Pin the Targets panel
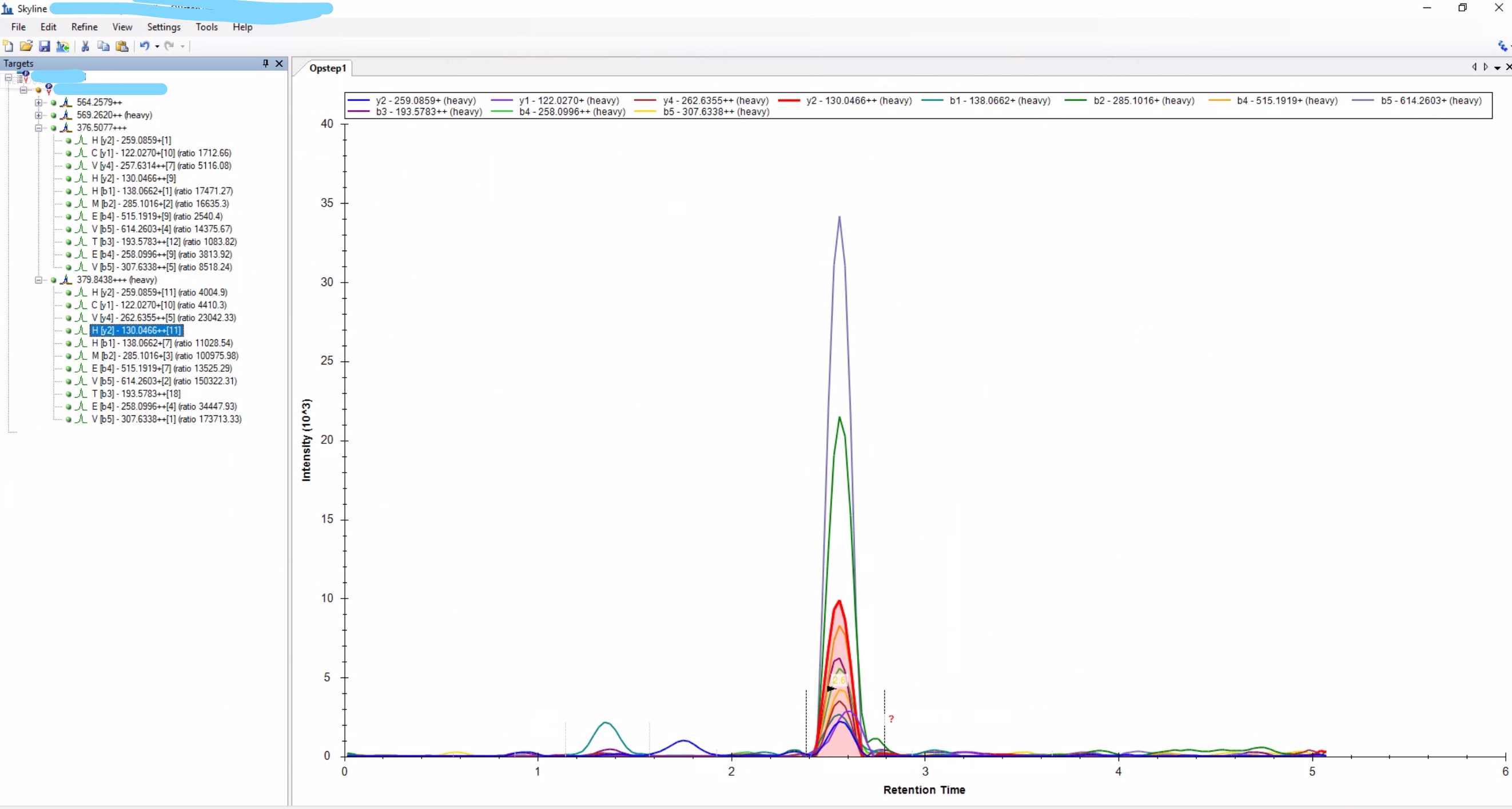 (265, 64)
